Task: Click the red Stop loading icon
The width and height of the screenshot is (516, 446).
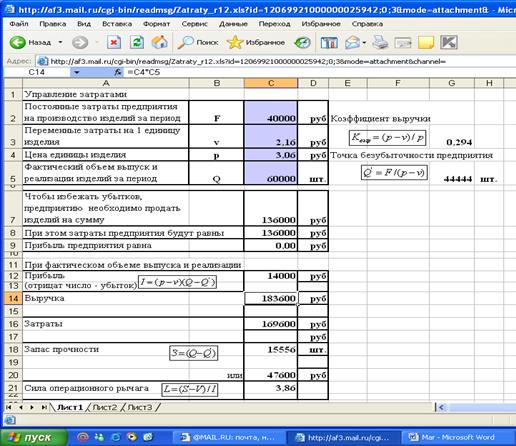Action: [x=114, y=42]
